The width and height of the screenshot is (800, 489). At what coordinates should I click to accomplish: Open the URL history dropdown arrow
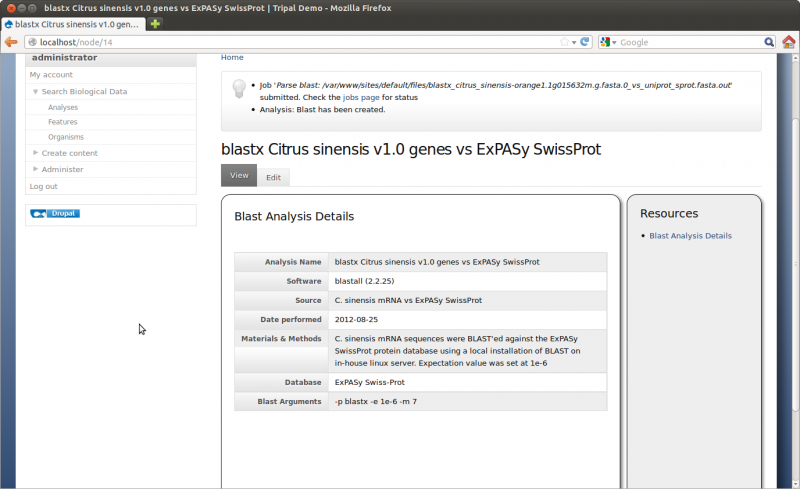tap(574, 42)
